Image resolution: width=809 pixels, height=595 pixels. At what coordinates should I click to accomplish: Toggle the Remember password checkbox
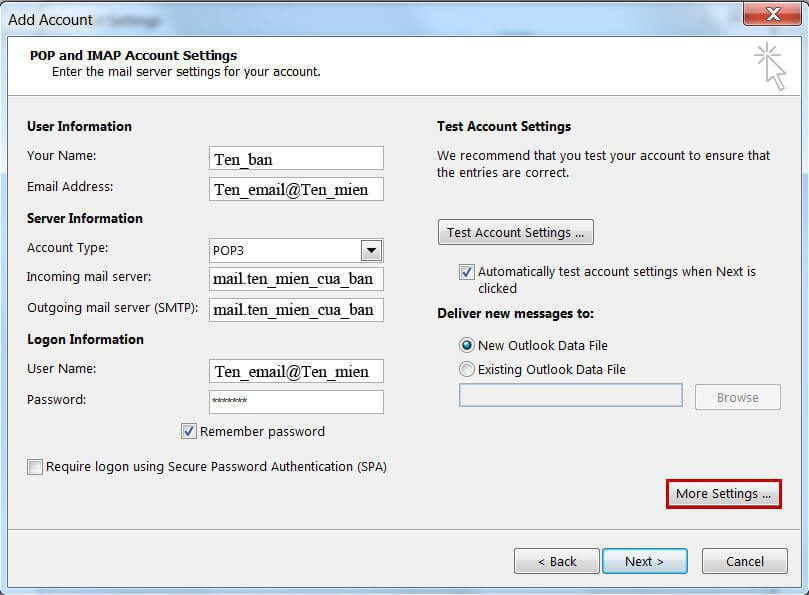[x=189, y=432]
